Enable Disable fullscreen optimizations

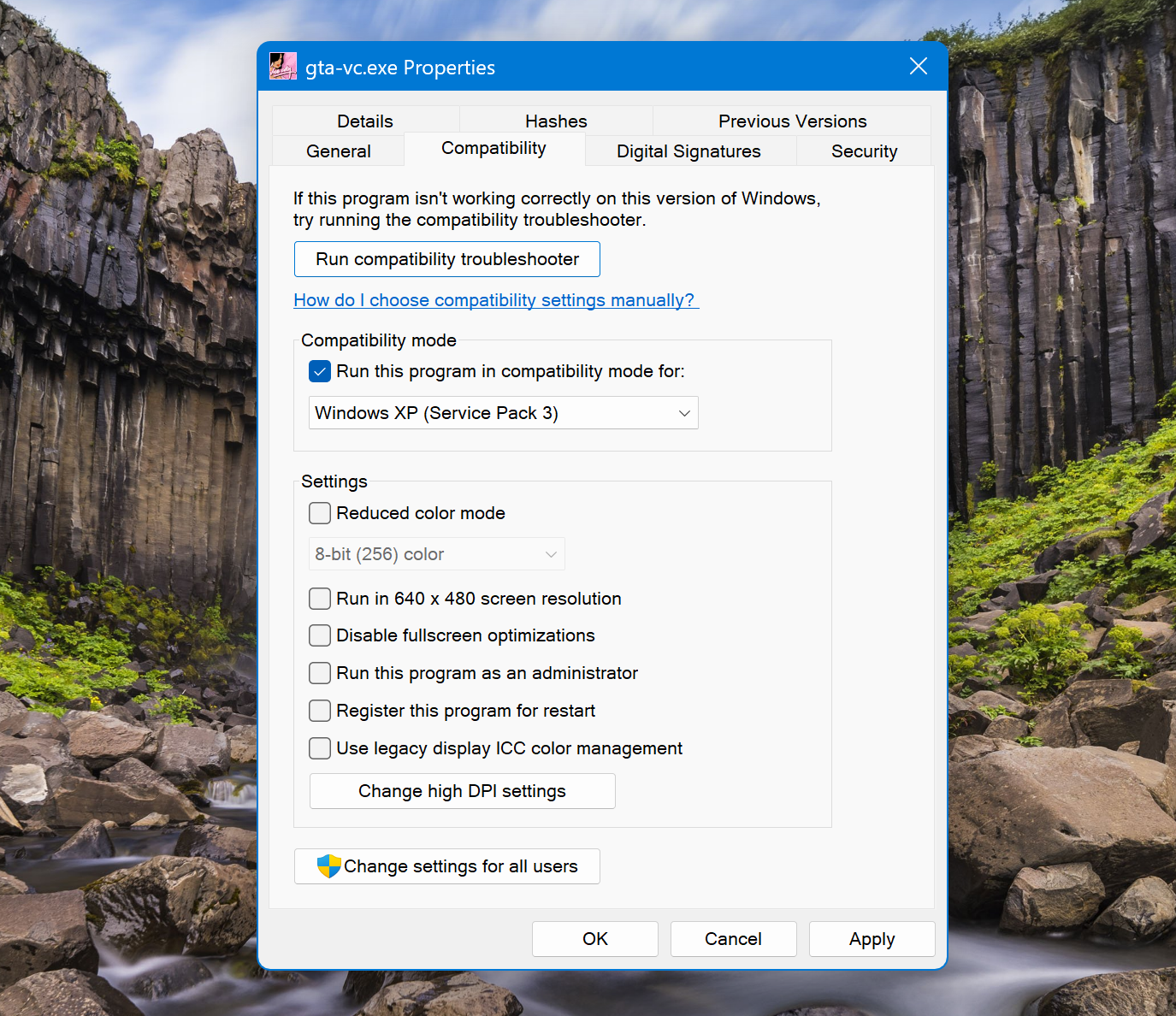click(x=320, y=635)
